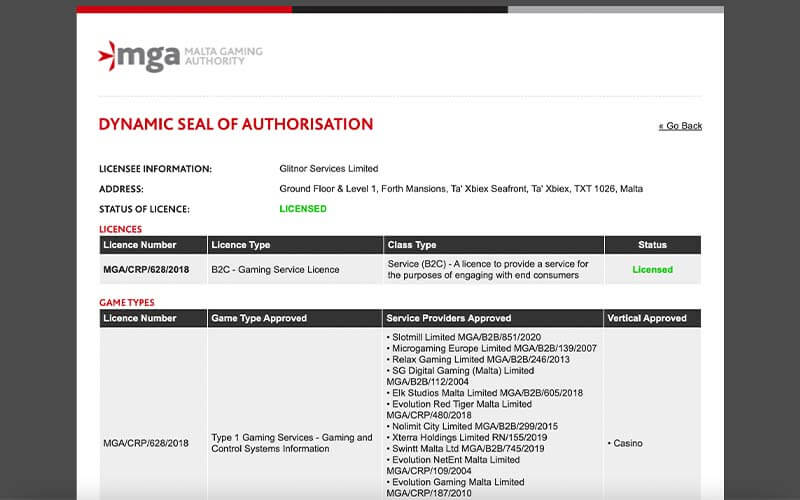This screenshot has width=800, height=500.
Task: Click the red GAME TYPES section heading
Action: (127, 303)
